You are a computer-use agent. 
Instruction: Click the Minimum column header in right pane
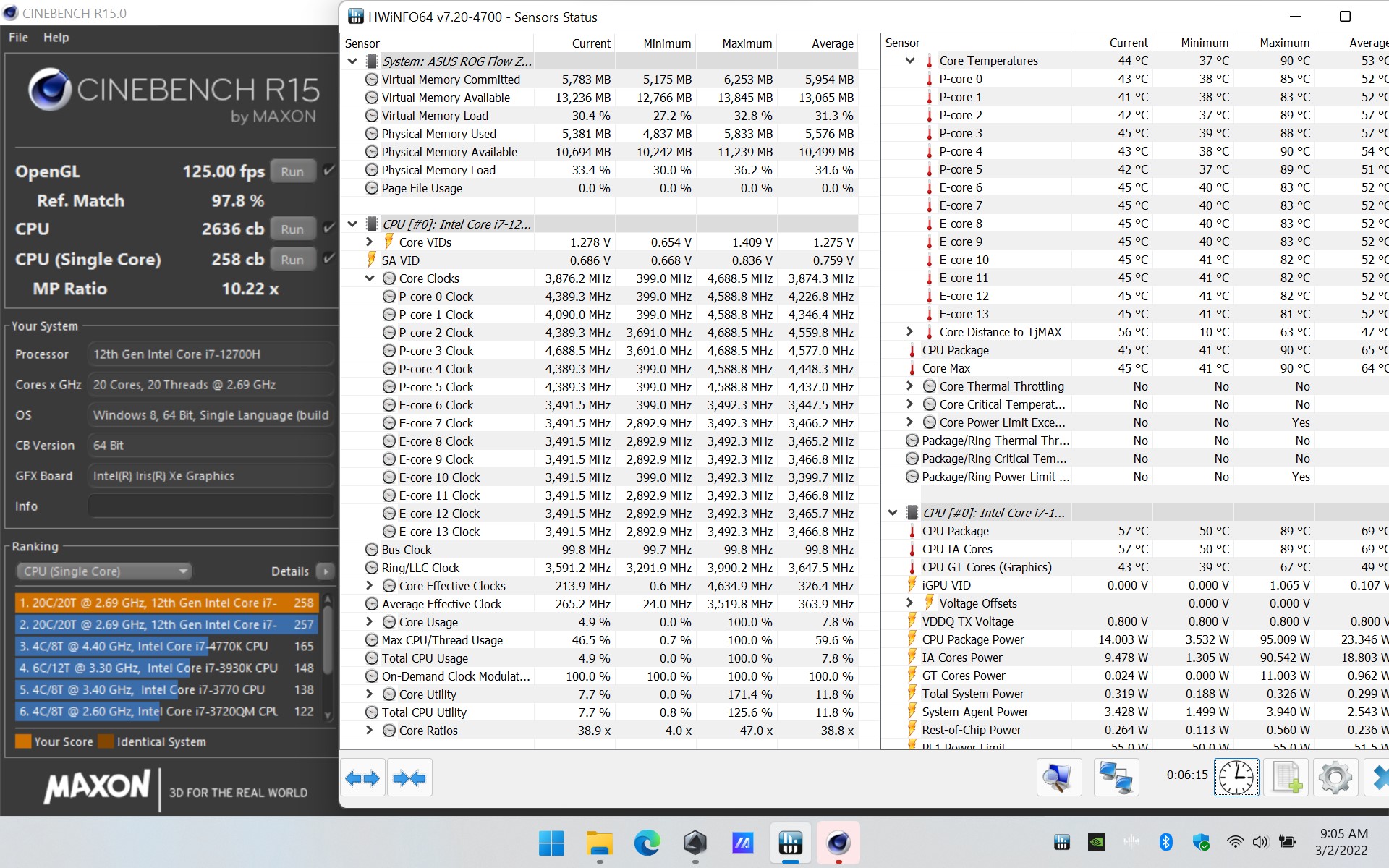(x=1205, y=43)
